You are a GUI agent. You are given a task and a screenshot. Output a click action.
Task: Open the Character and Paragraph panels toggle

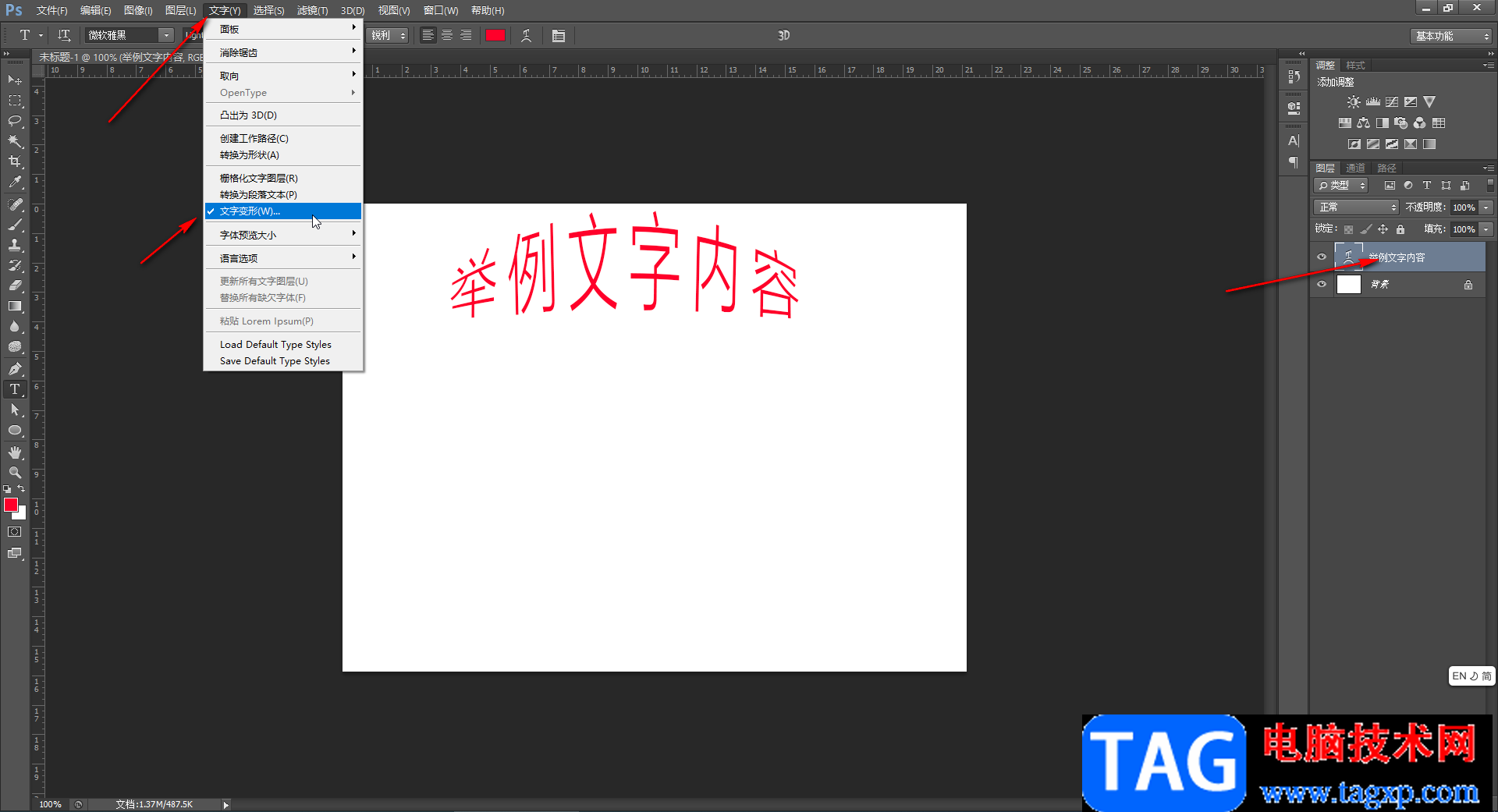(x=558, y=35)
